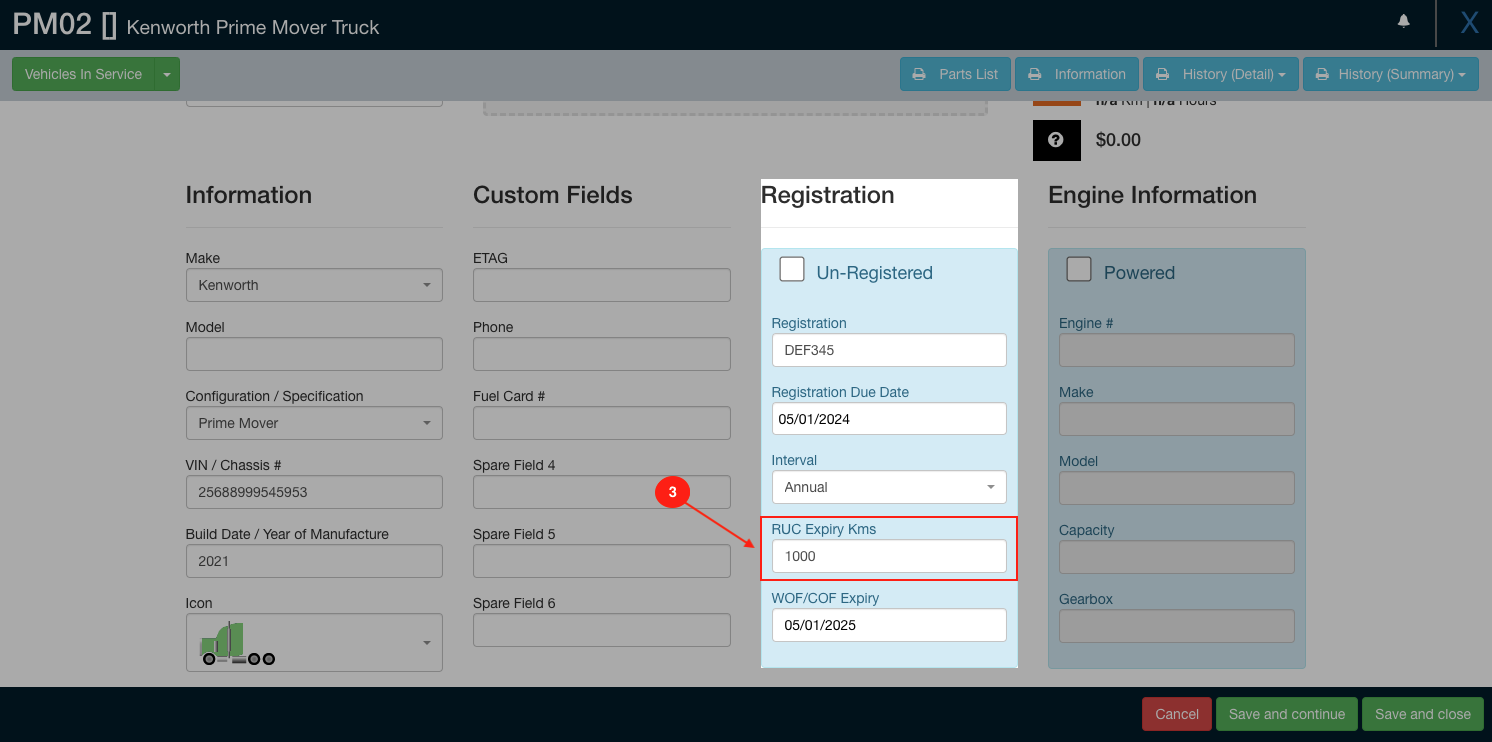Expand the History (Summary) dropdown
Image resolution: width=1492 pixels, height=742 pixels.
click(x=1390, y=74)
